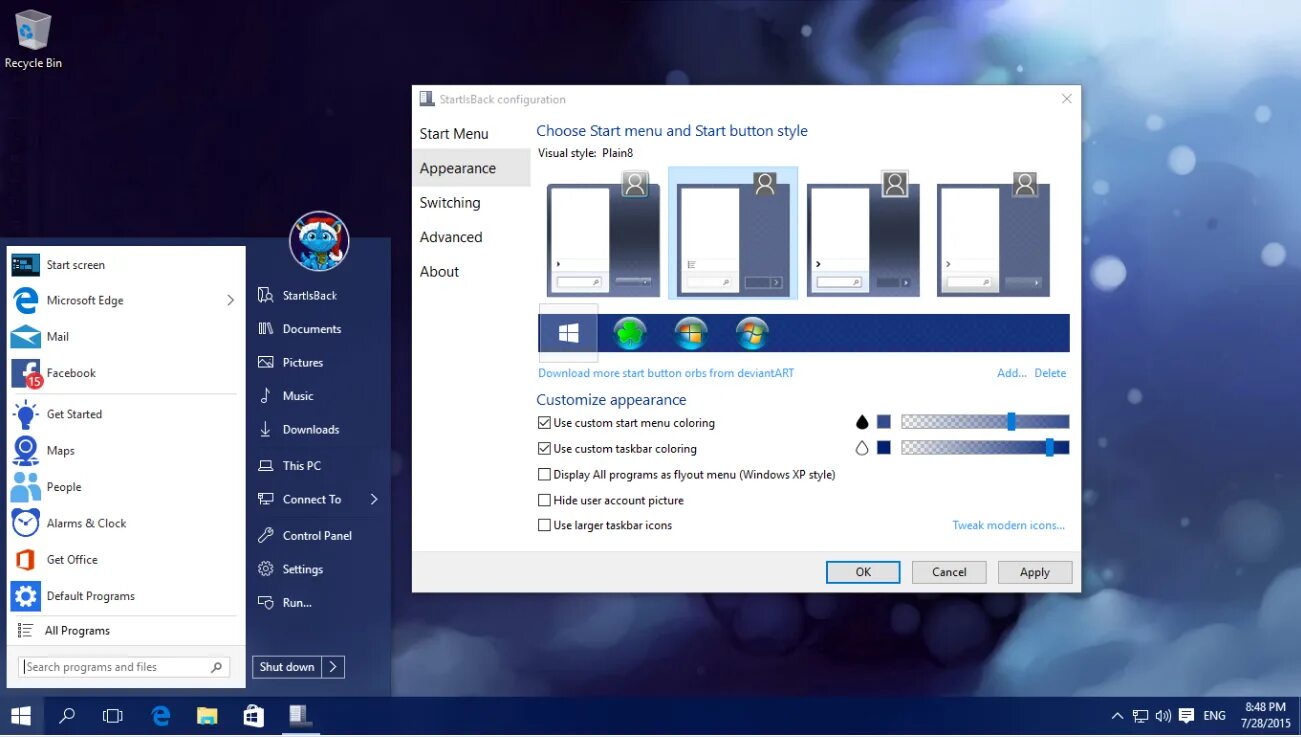Launch Edge from the taskbar

[x=160, y=716]
